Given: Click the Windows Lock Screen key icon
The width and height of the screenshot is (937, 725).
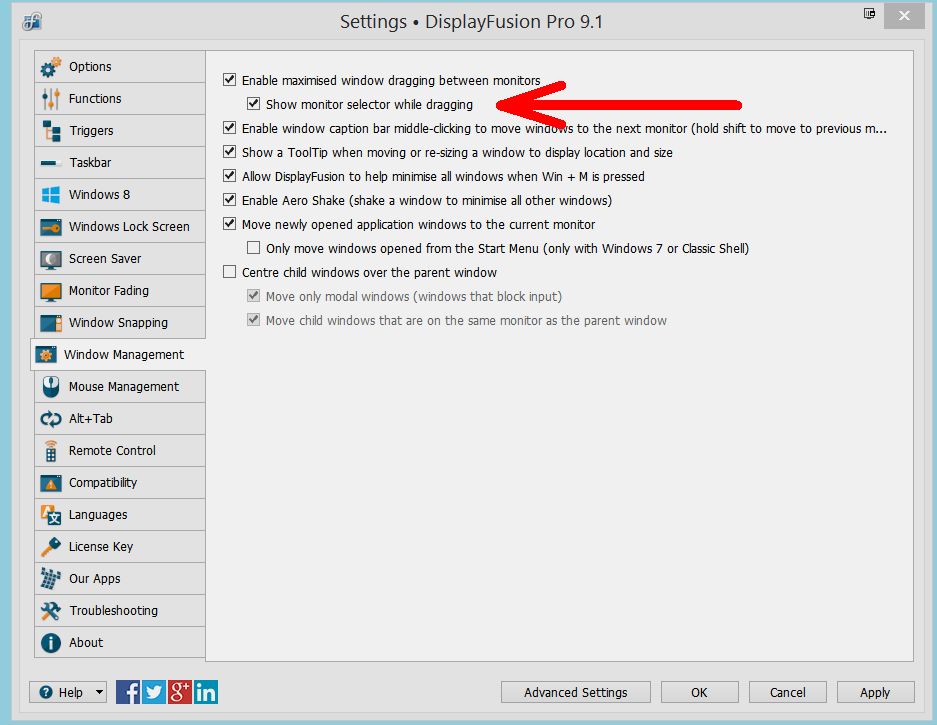Looking at the screenshot, I should pyautogui.click(x=51, y=227).
